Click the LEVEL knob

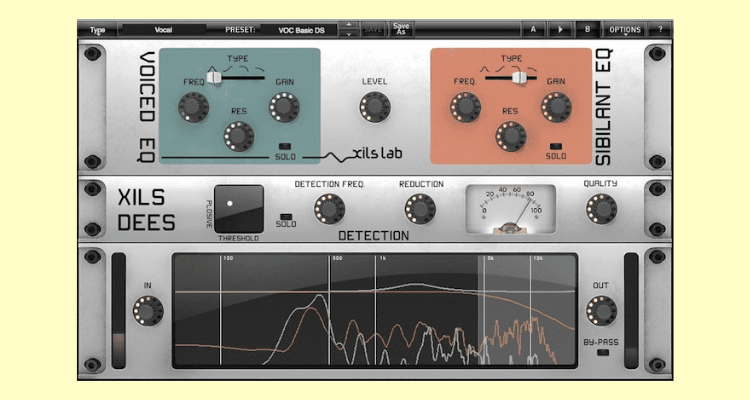(375, 107)
